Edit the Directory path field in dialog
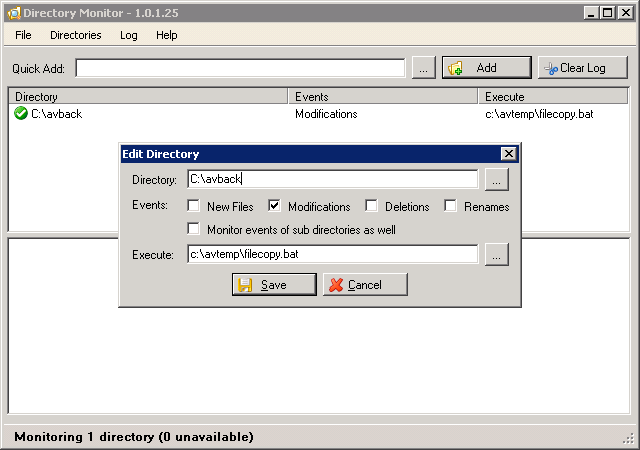This screenshot has height=450, width=640. (332, 179)
